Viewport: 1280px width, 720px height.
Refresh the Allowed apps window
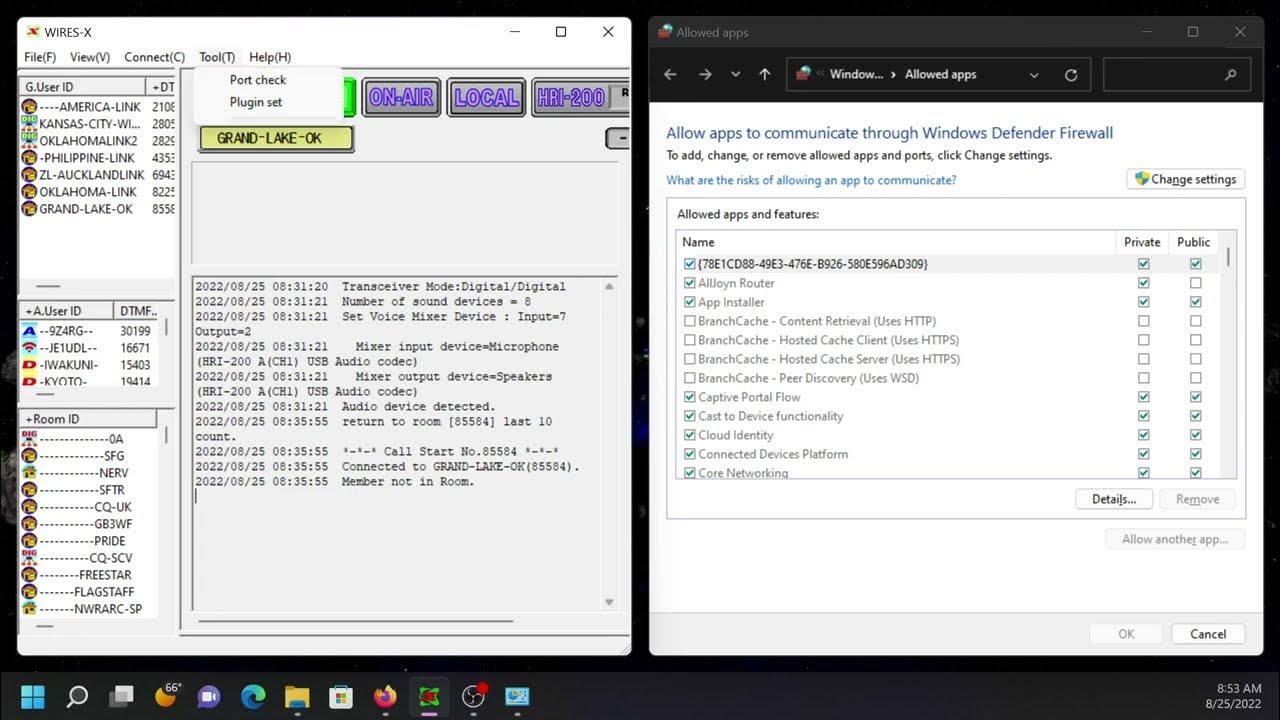pos(1071,75)
